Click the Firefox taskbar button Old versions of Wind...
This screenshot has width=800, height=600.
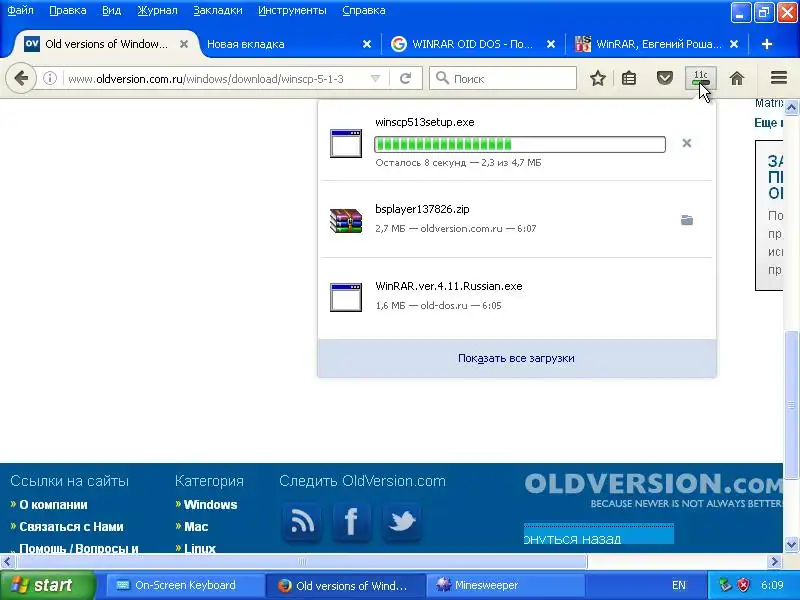(x=345, y=585)
